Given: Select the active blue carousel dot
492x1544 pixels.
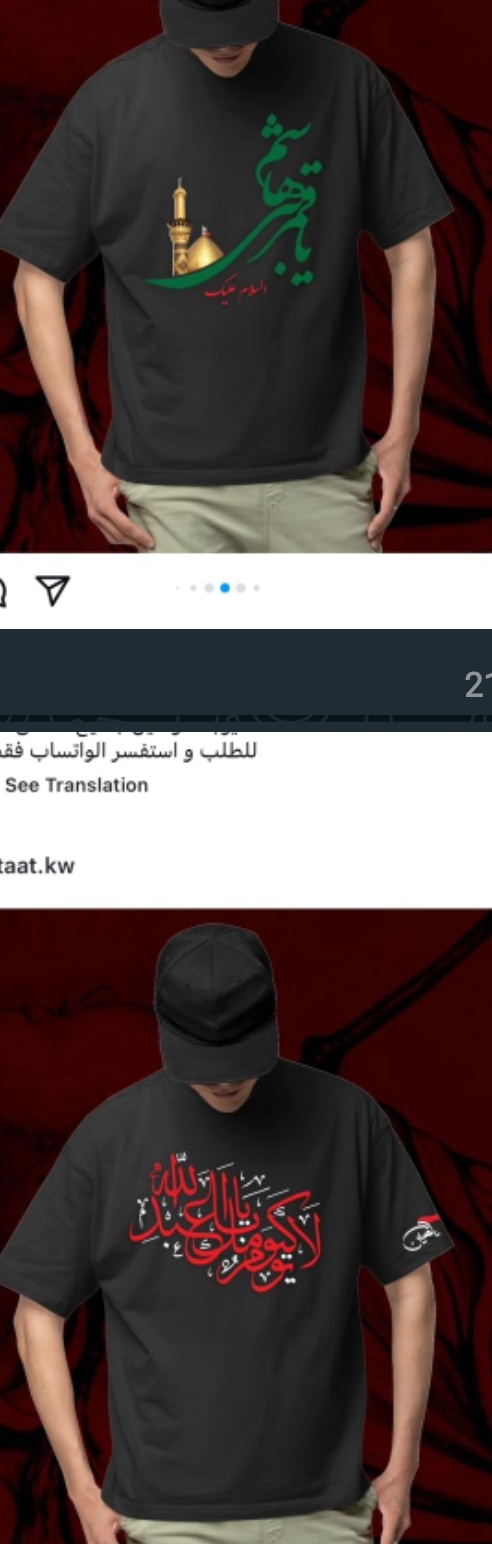Looking at the screenshot, I should [x=225, y=588].
